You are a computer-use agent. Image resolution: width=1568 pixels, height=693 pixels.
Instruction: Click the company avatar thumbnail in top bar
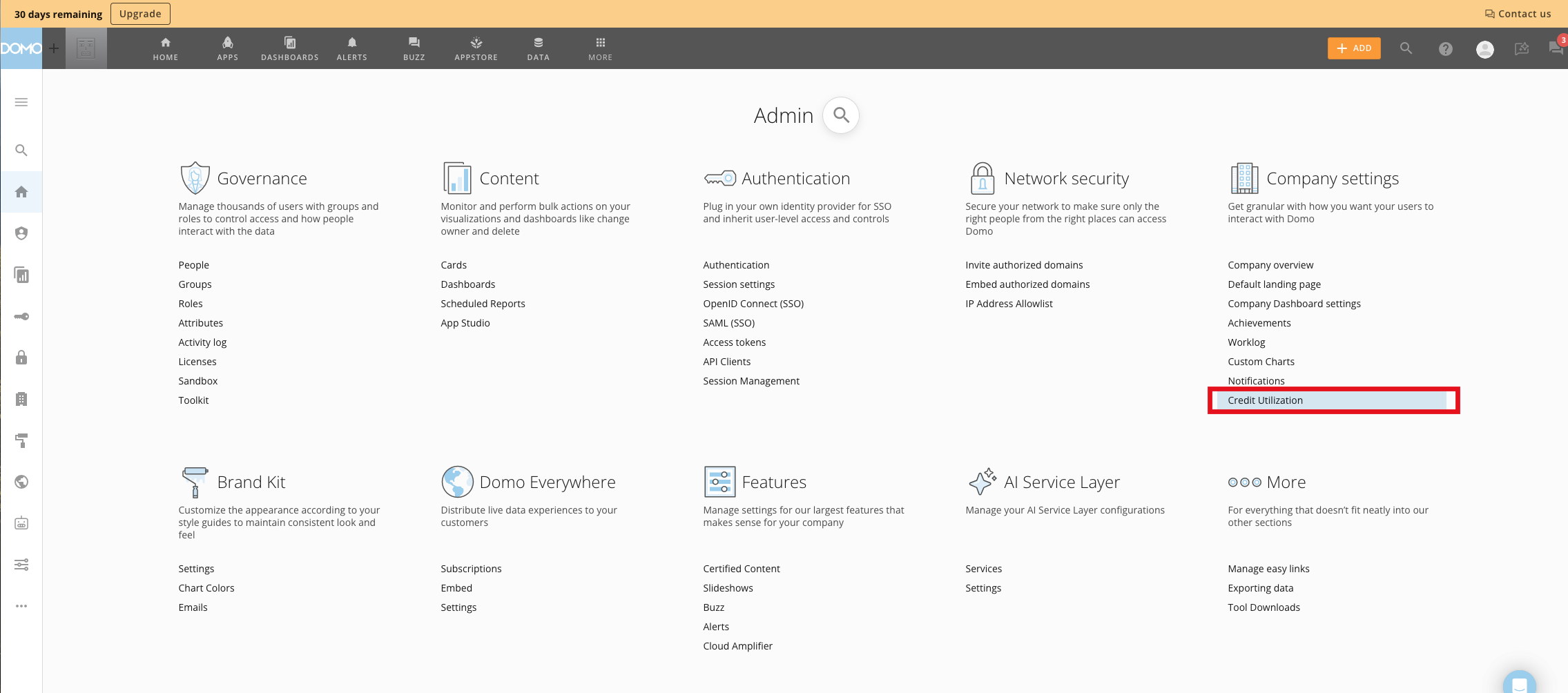[x=86, y=48]
